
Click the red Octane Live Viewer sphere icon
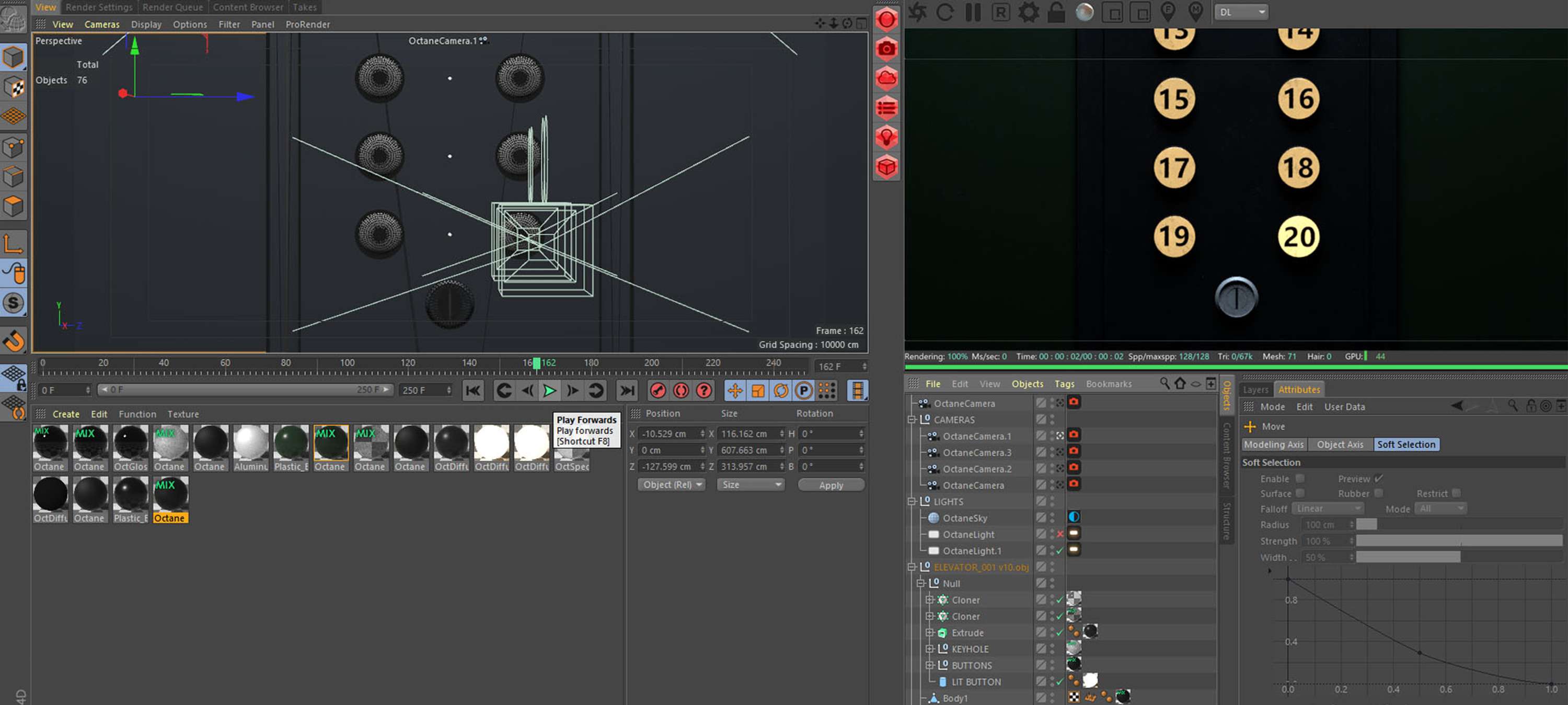[887, 19]
